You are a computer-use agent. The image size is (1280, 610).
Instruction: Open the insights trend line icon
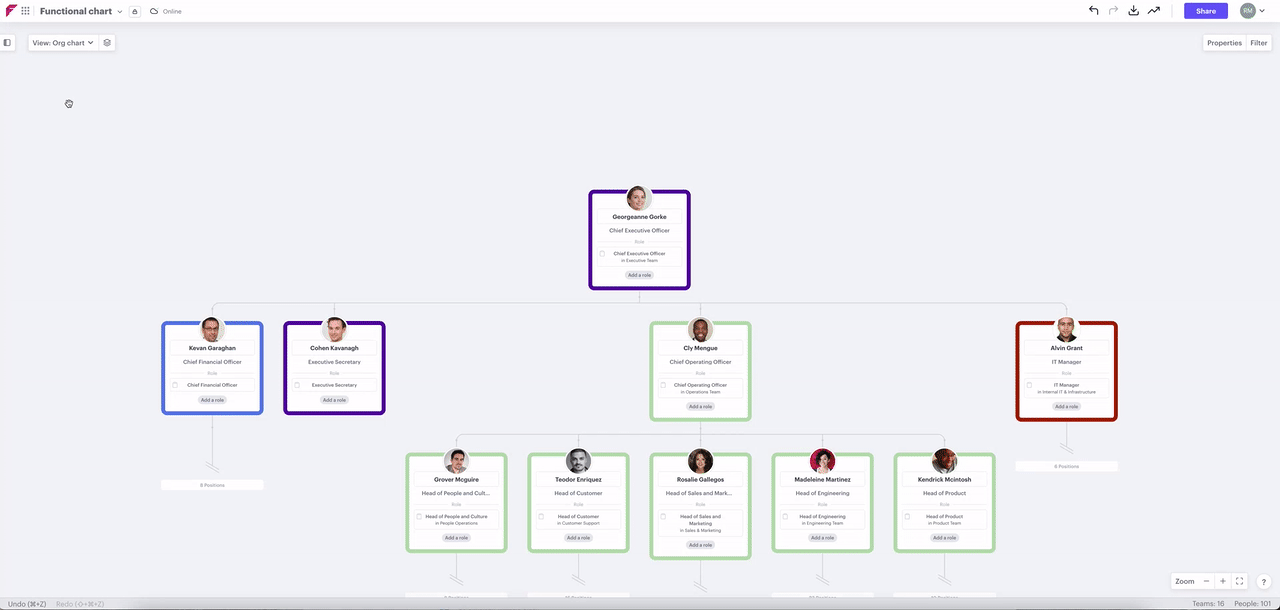1154,11
